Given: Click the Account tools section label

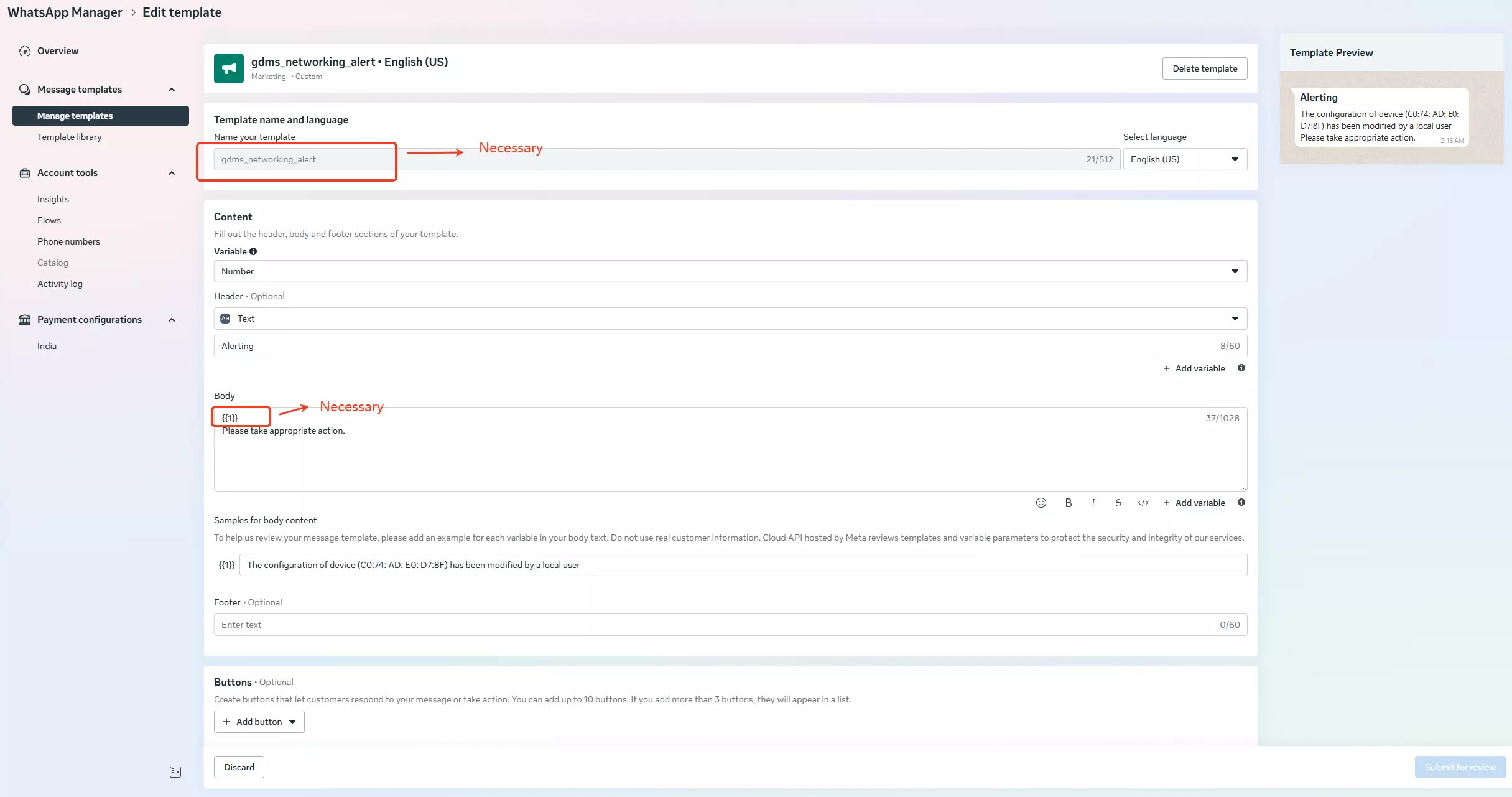Looking at the screenshot, I should [x=67, y=173].
